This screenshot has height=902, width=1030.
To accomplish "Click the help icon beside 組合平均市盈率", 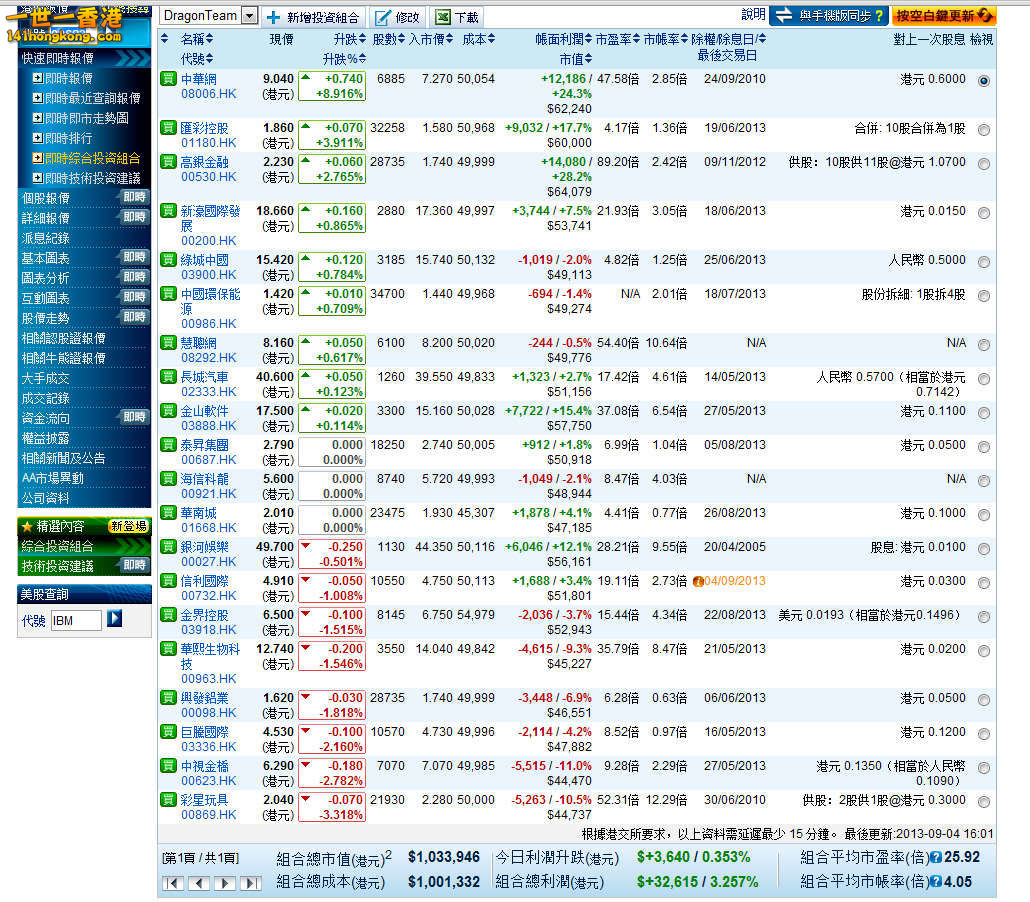I will [937, 857].
